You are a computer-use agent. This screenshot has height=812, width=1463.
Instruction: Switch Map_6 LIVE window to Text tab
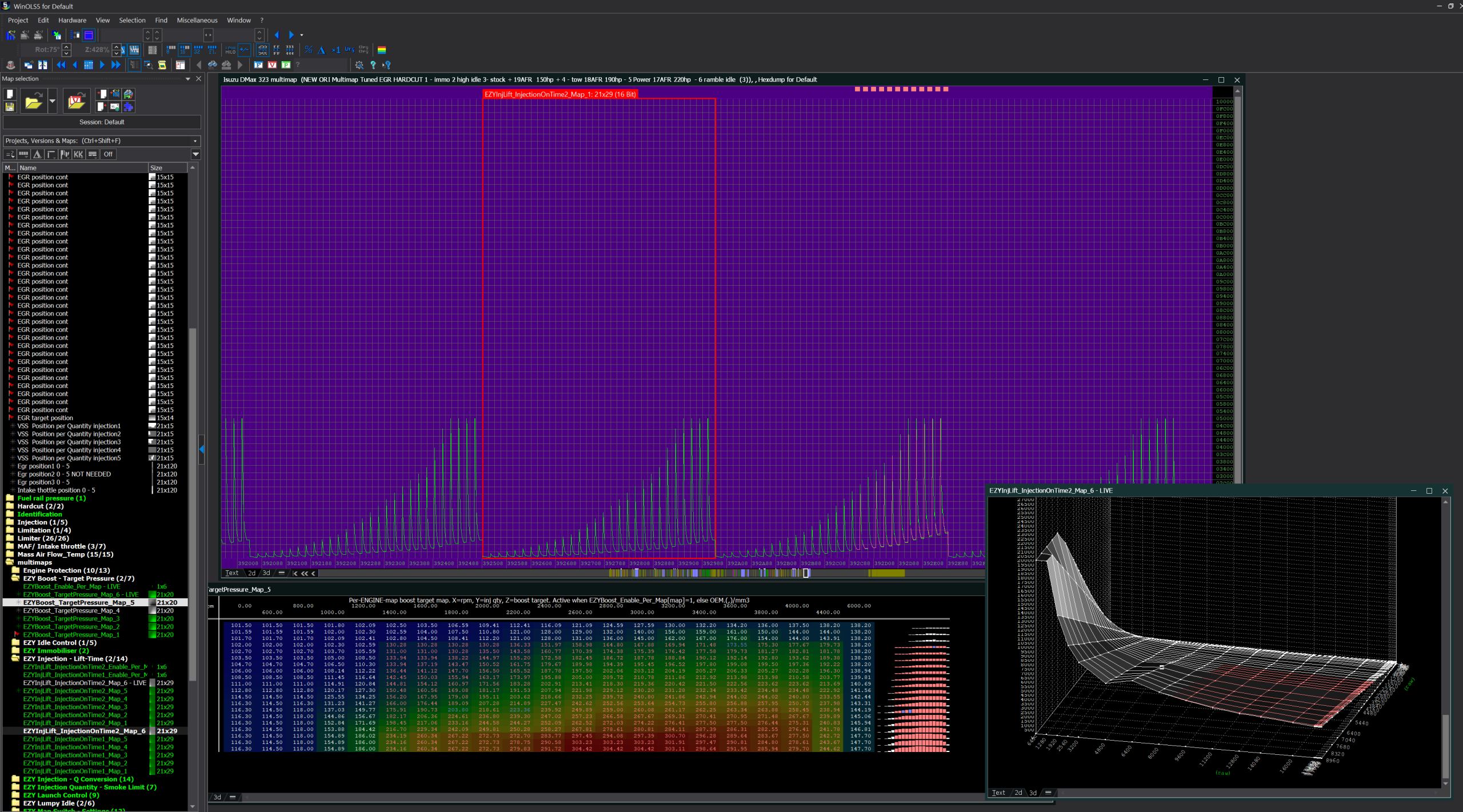[998, 793]
